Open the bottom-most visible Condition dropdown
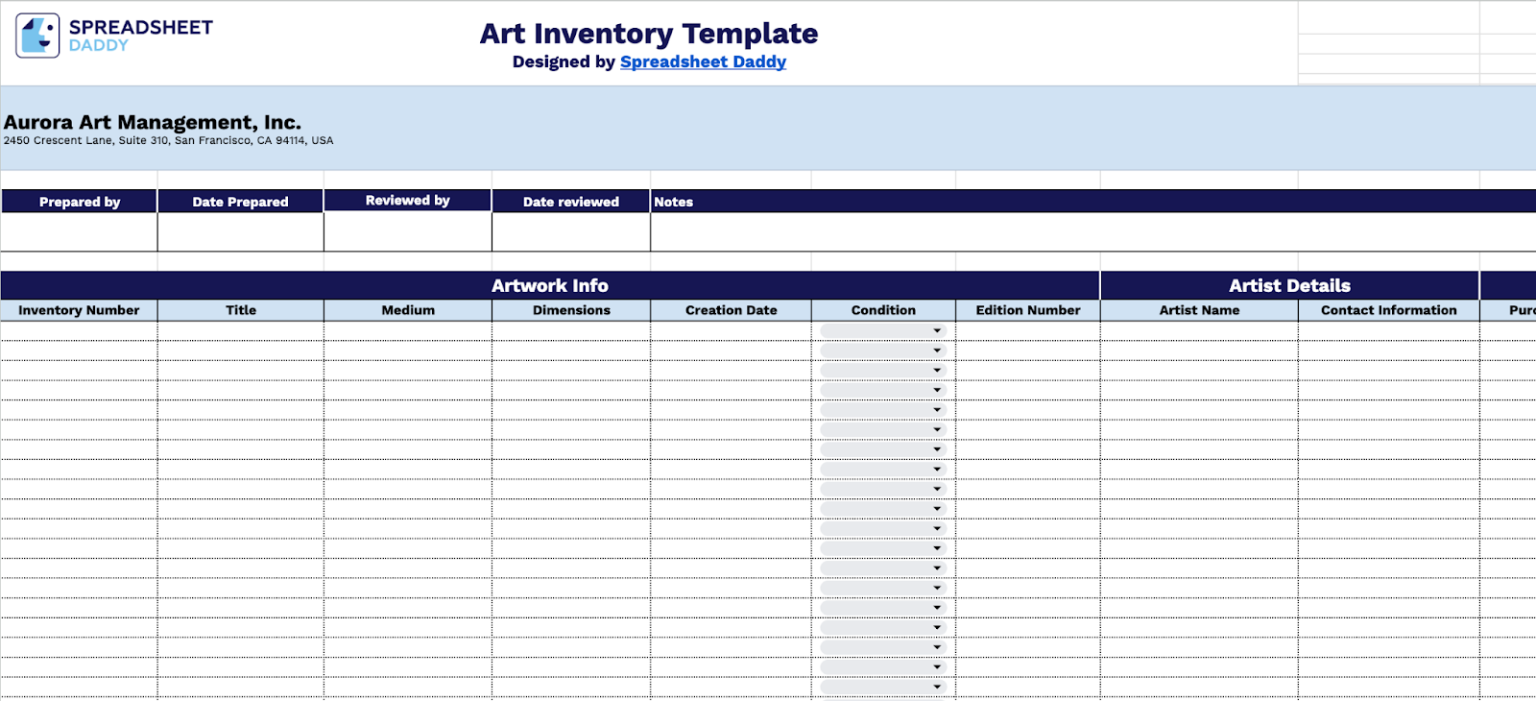Image resolution: width=1536 pixels, height=701 pixels. [937, 686]
